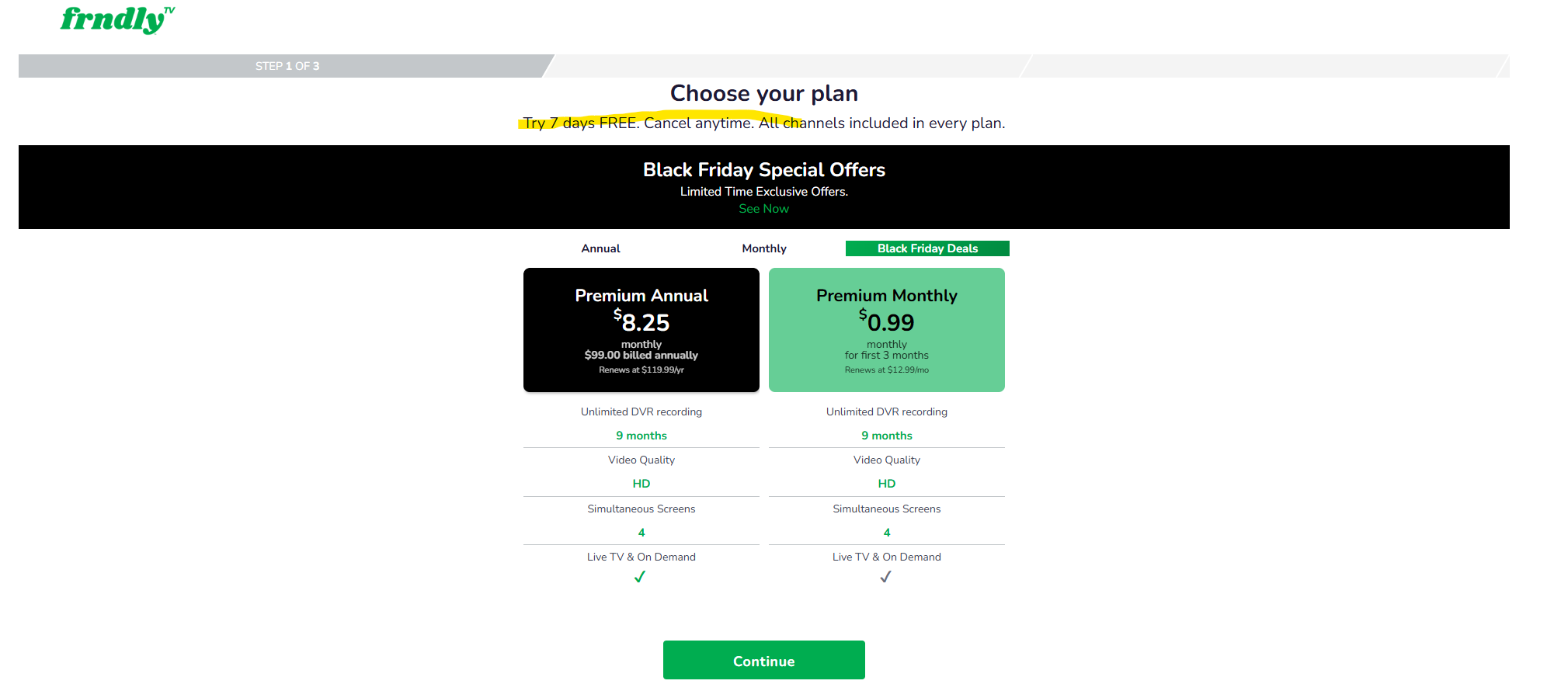Screen dimensions: 1568x691
Task: Select the Premium Annual plan card
Action: pos(641,329)
